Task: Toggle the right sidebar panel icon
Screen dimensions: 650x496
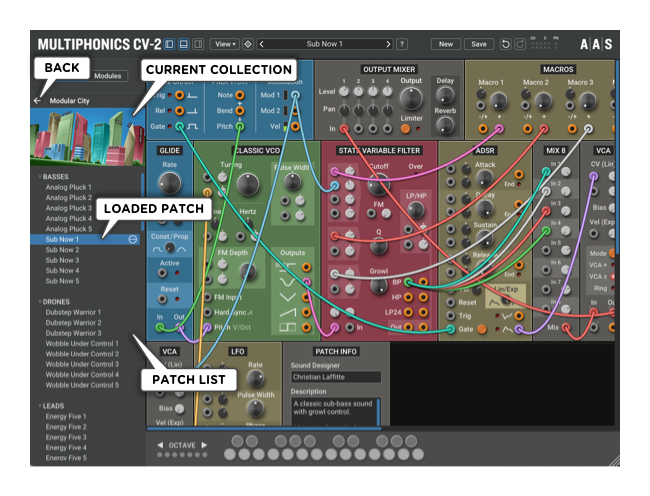Action: click(198, 44)
